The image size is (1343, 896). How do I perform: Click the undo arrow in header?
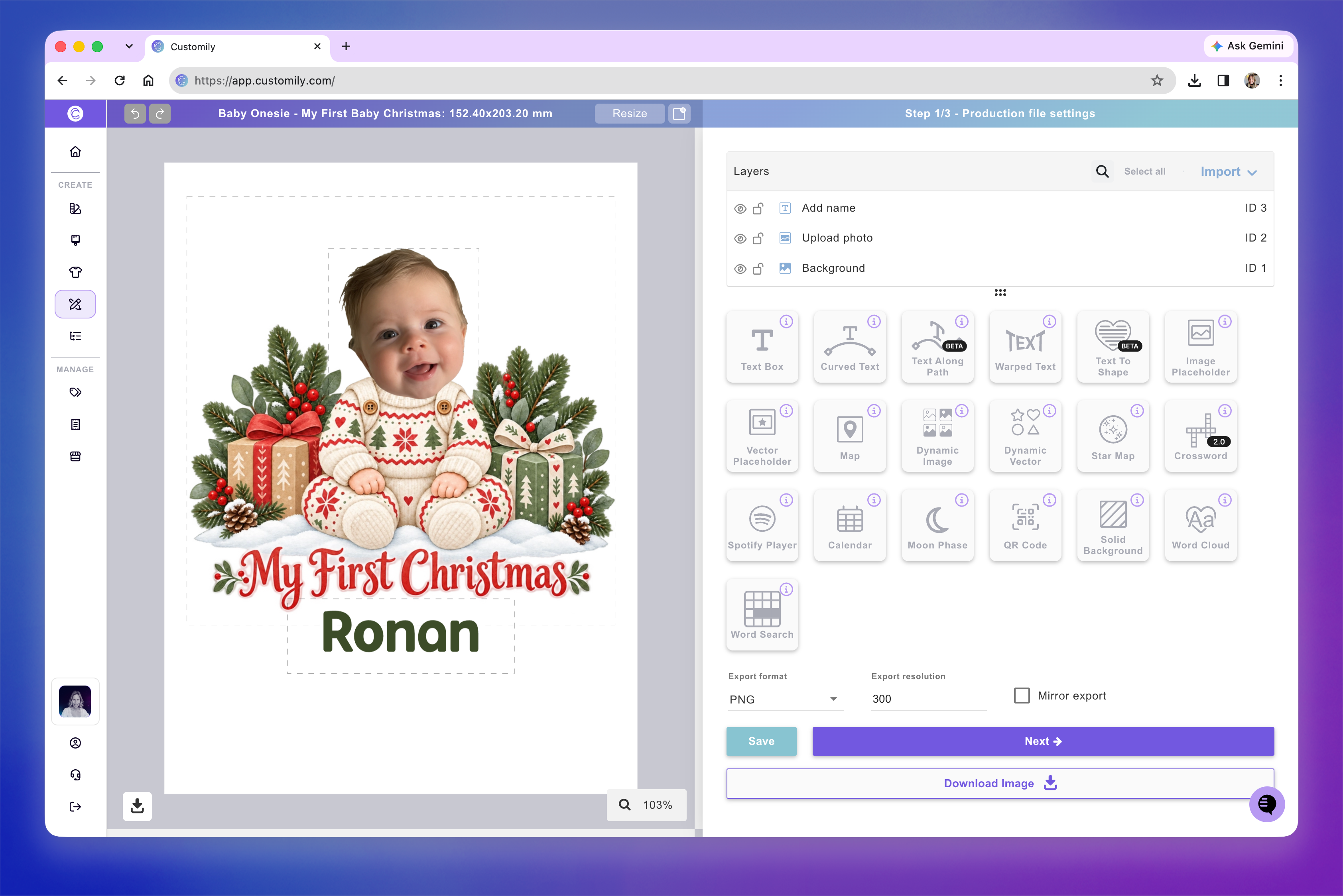135,113
